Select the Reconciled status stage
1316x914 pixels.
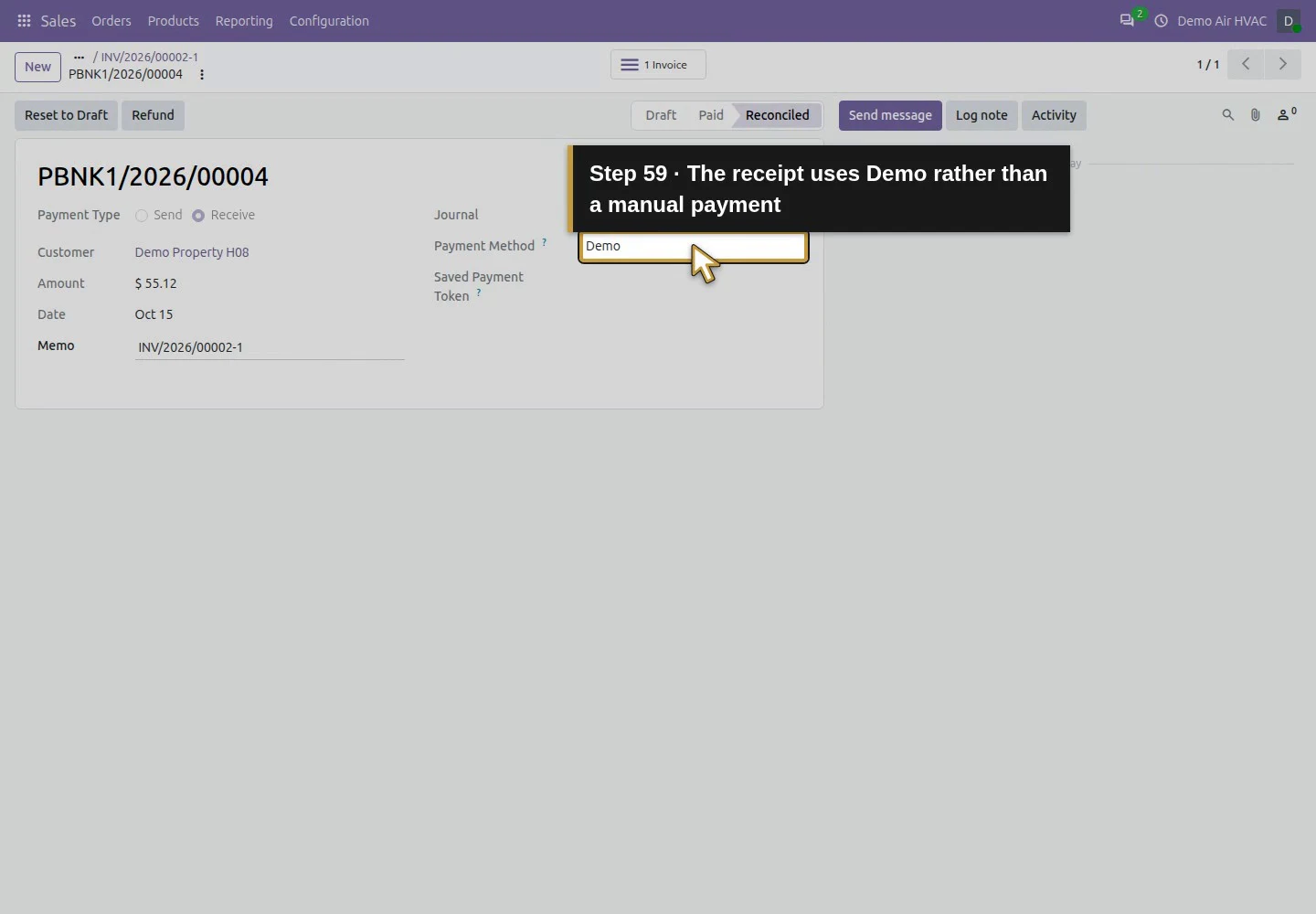pyautogui.click(x=778, y=115)
